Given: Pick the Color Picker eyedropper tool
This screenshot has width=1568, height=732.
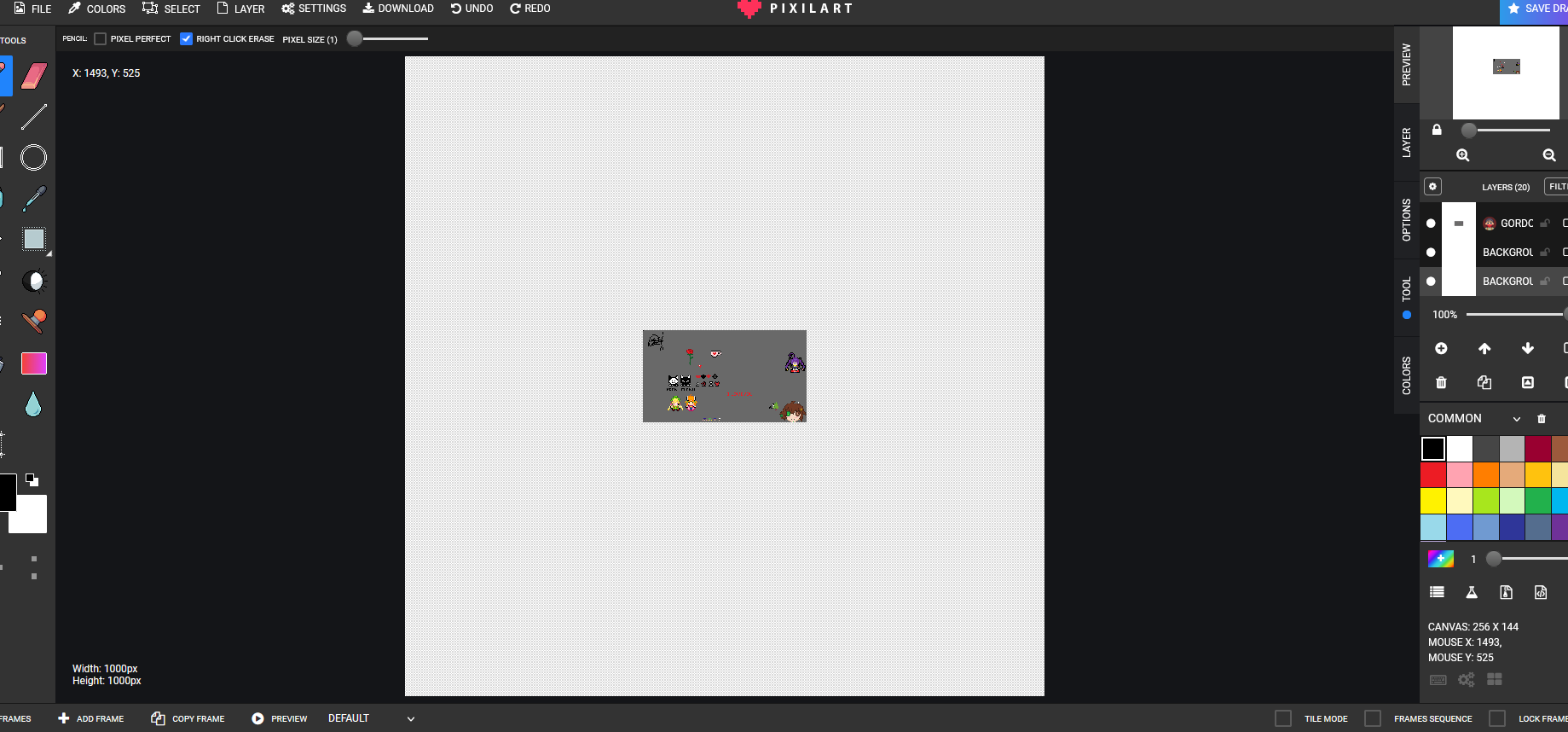Looking at the screenshot, I should tap(34, 198).
